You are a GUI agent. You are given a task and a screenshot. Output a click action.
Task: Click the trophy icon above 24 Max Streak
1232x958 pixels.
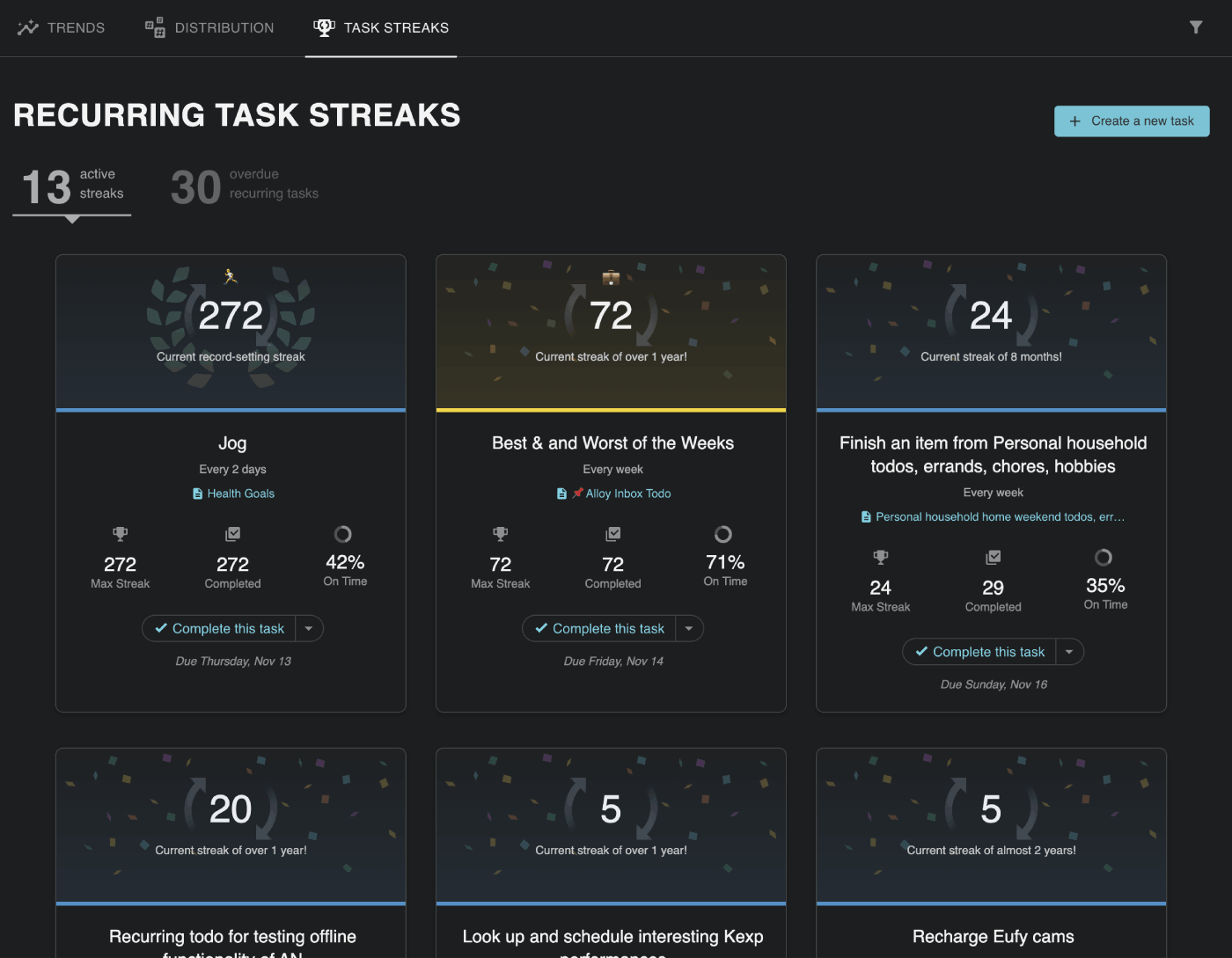(x=880, y=557)
